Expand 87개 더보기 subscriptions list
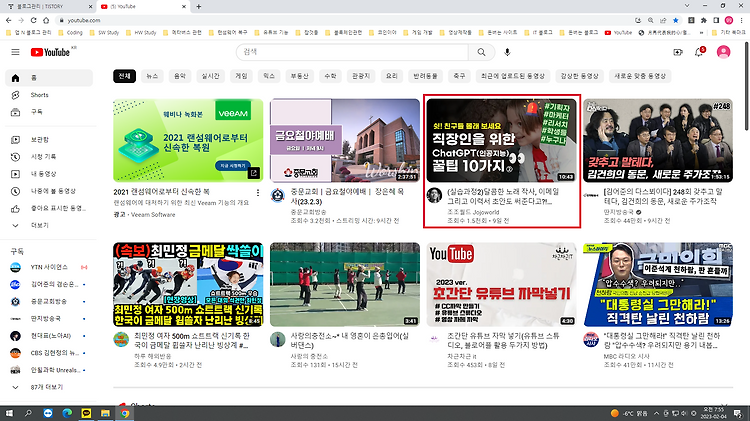The width and height of the screenshot is (750, 421). [49, 387]
